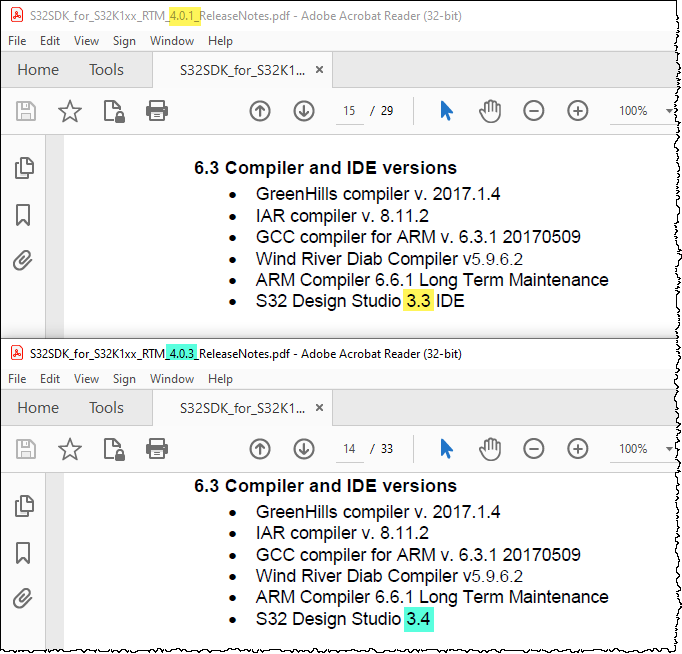682x654 pixels.
Task: Click page number field showing 14
Action: tap(349, 449)
